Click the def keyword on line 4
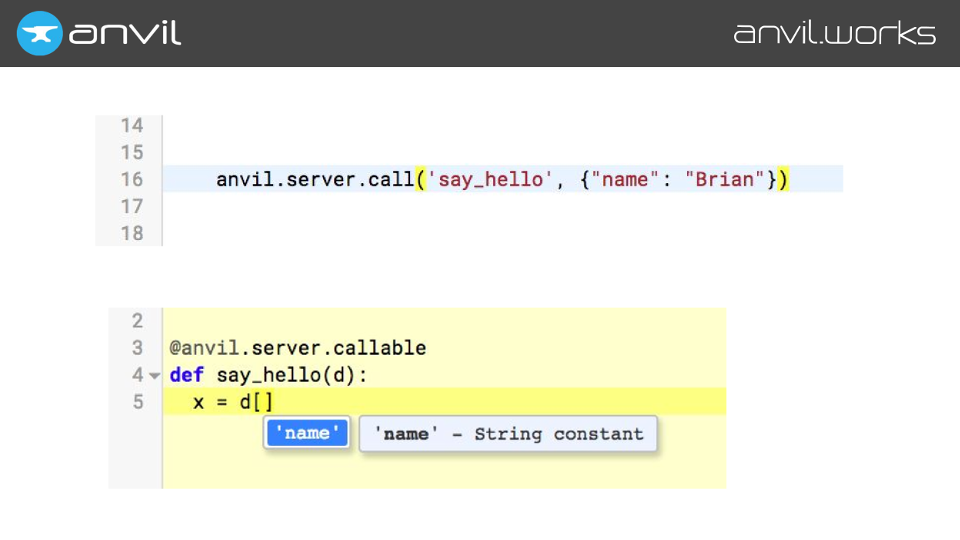The image size is (960, 540). pos(187,375)
